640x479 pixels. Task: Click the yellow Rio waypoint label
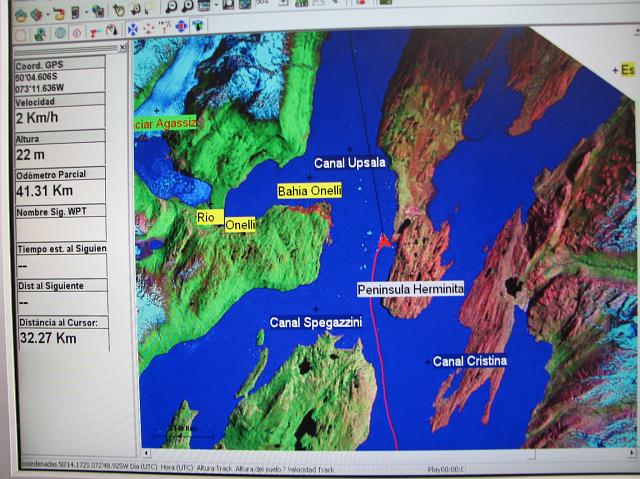210,217
